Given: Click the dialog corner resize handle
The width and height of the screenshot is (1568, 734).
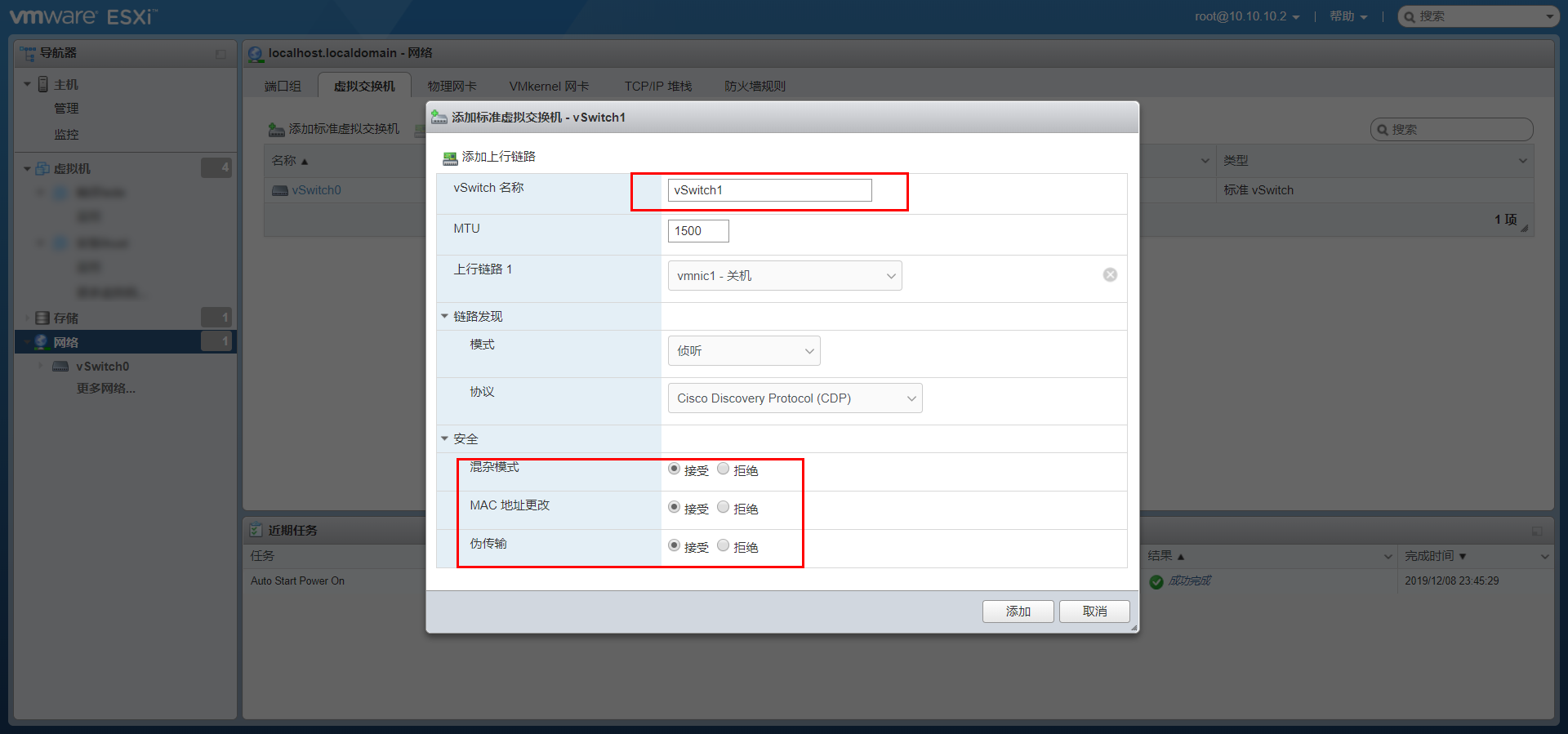Looking at the screenshot, I should pos(1134,628).
